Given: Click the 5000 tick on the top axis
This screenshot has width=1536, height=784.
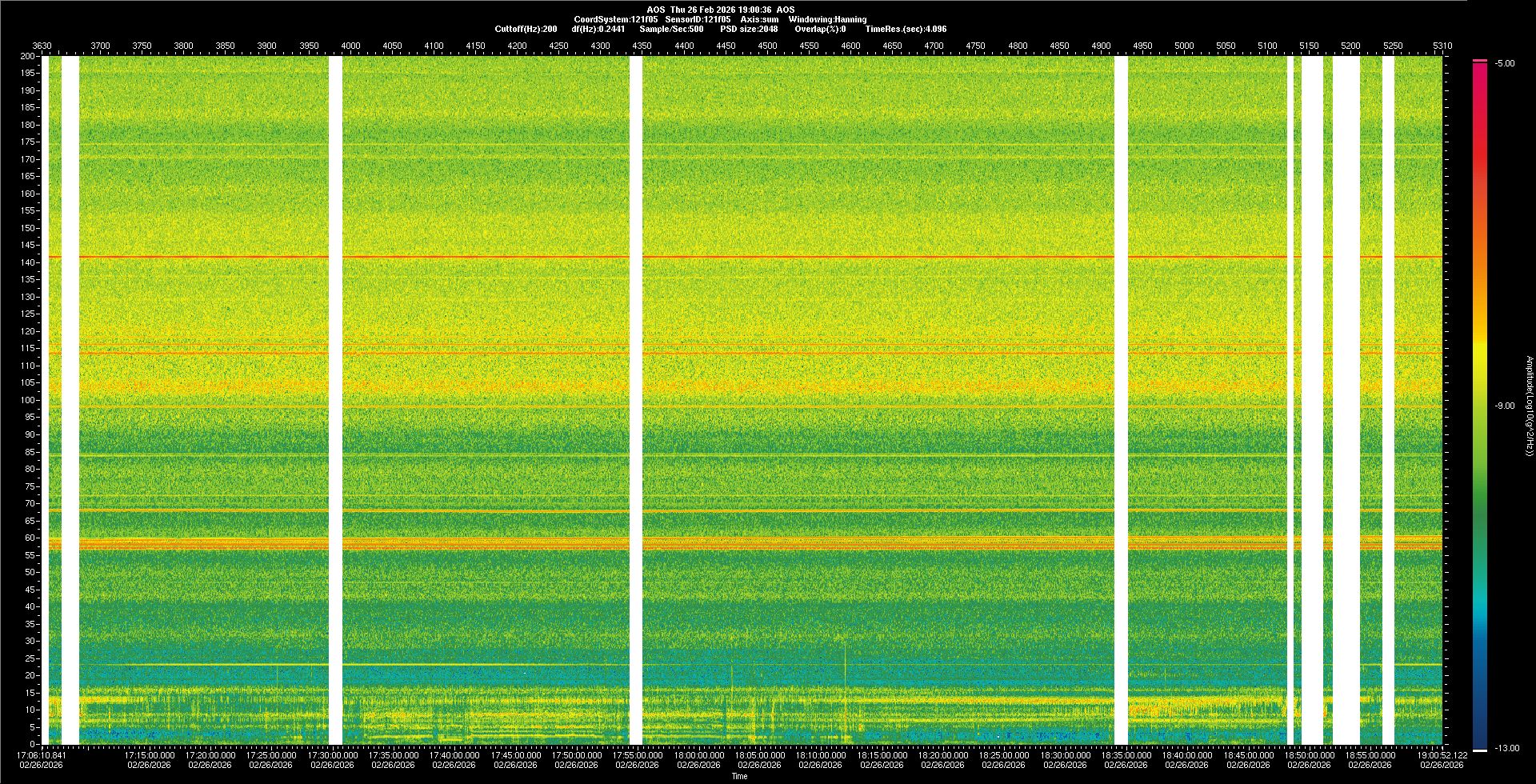Looking at the screenshot, I should tap(1184, 46).
